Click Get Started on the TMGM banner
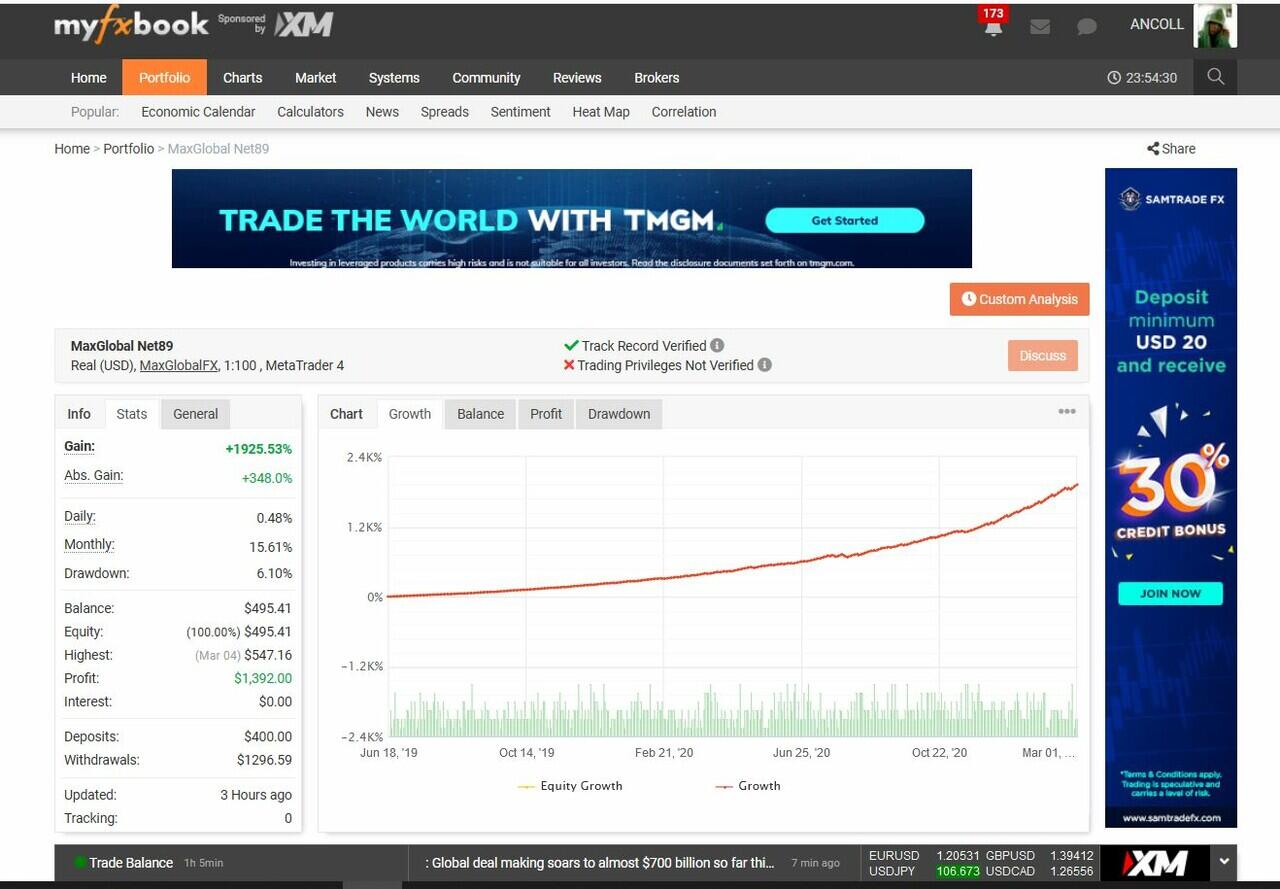This screenshot has width=1280, height=889. pos(845,220)
